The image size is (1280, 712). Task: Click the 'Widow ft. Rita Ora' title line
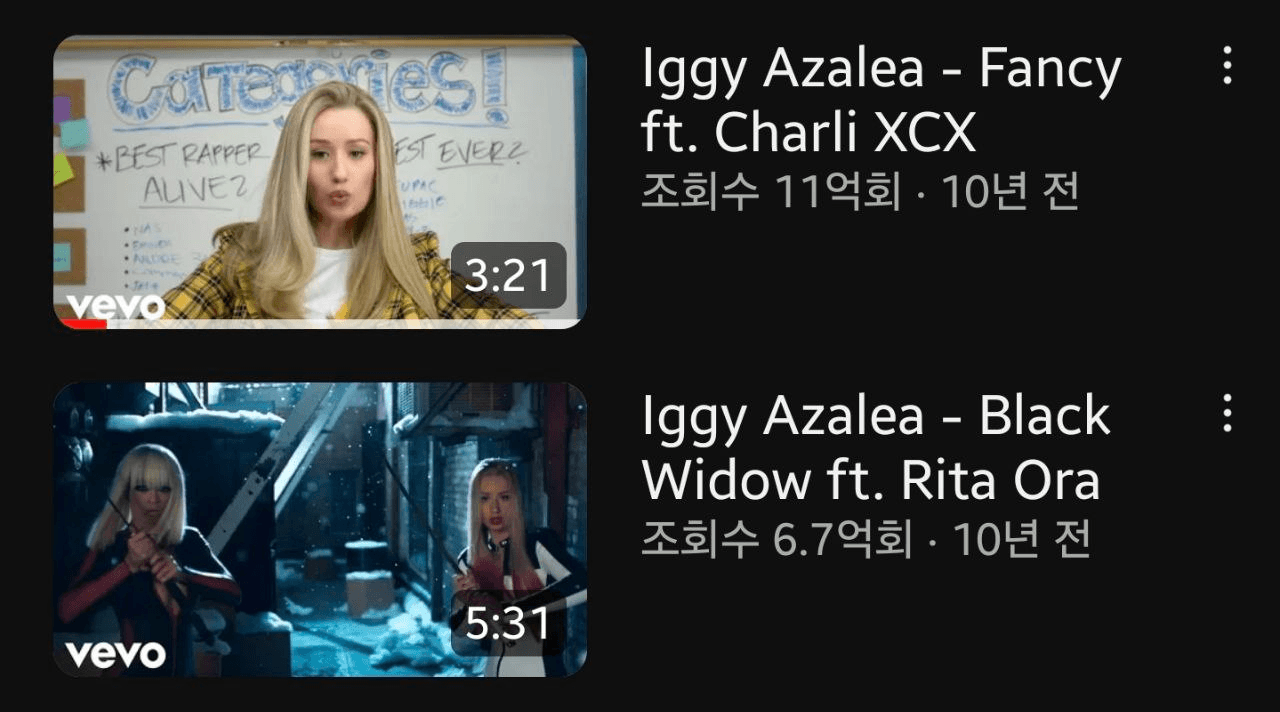[x=871, y=480]
